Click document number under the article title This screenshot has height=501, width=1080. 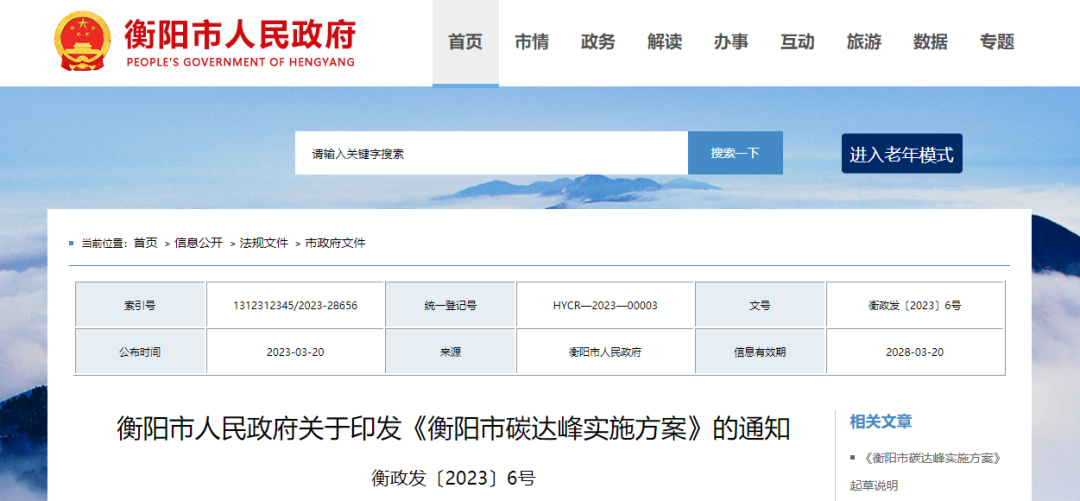pyautogui.click(x=453, y=478)
